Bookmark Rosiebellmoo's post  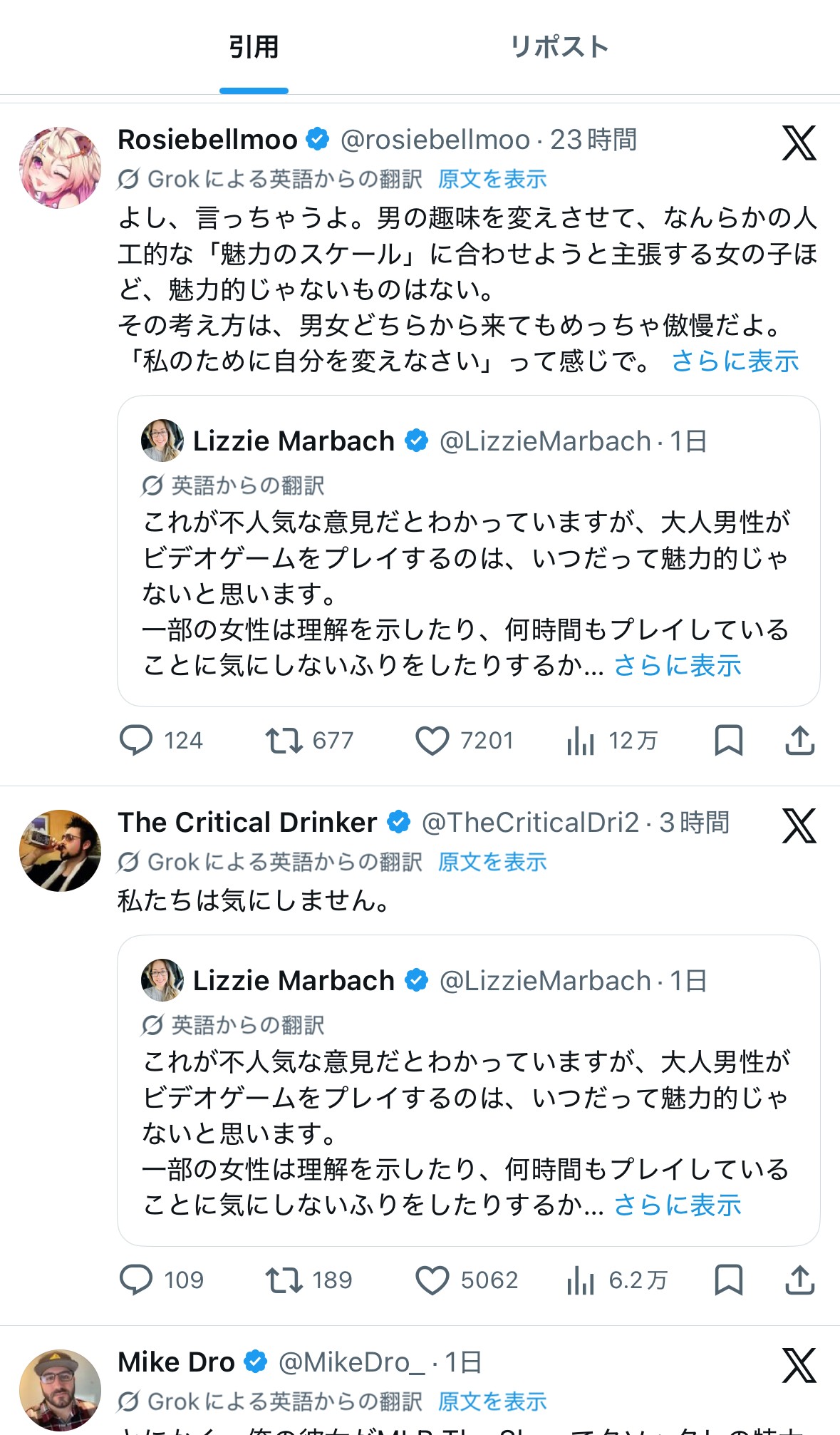(x=729, y=741)
